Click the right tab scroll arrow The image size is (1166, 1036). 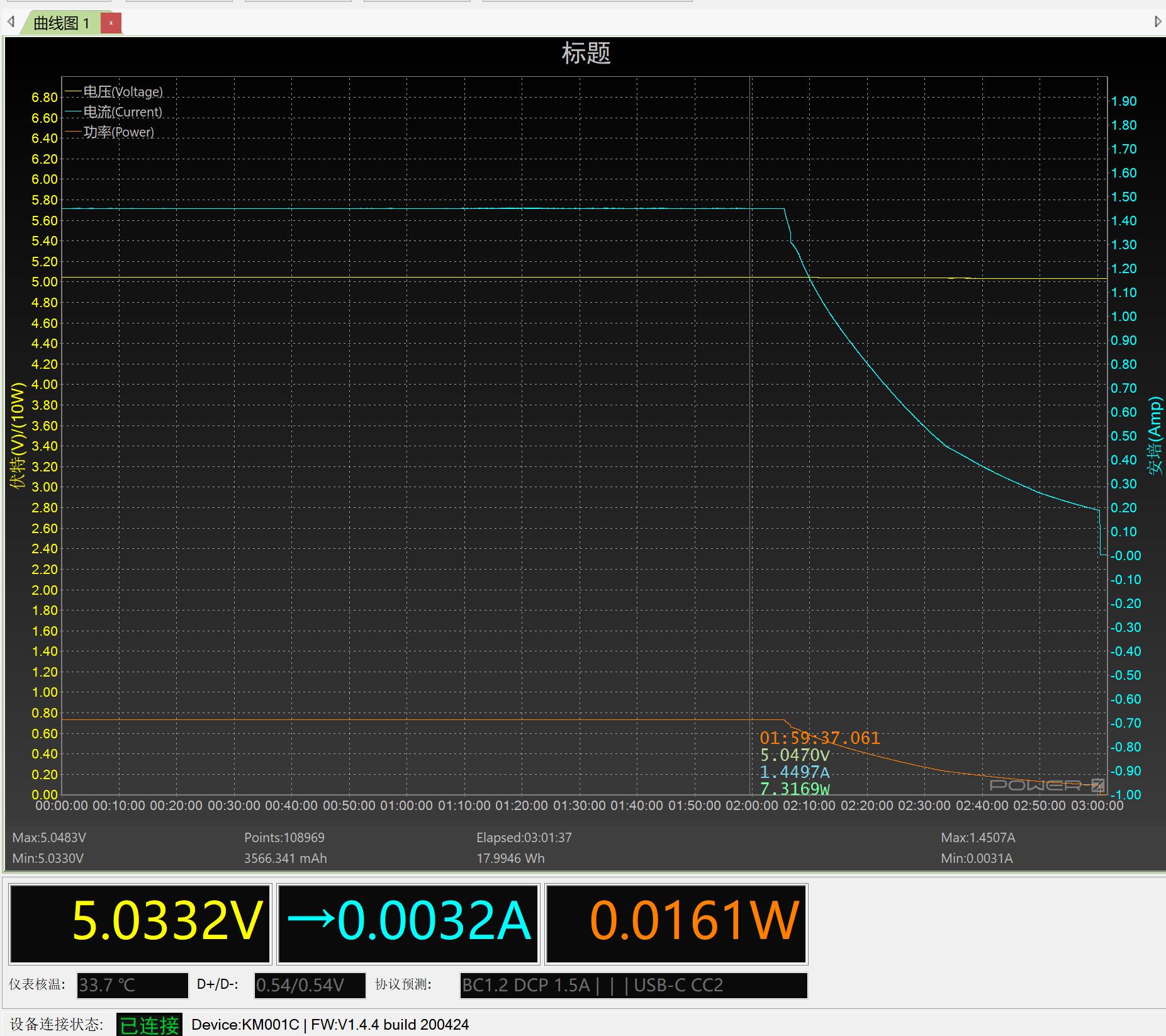click(1157, 22)
